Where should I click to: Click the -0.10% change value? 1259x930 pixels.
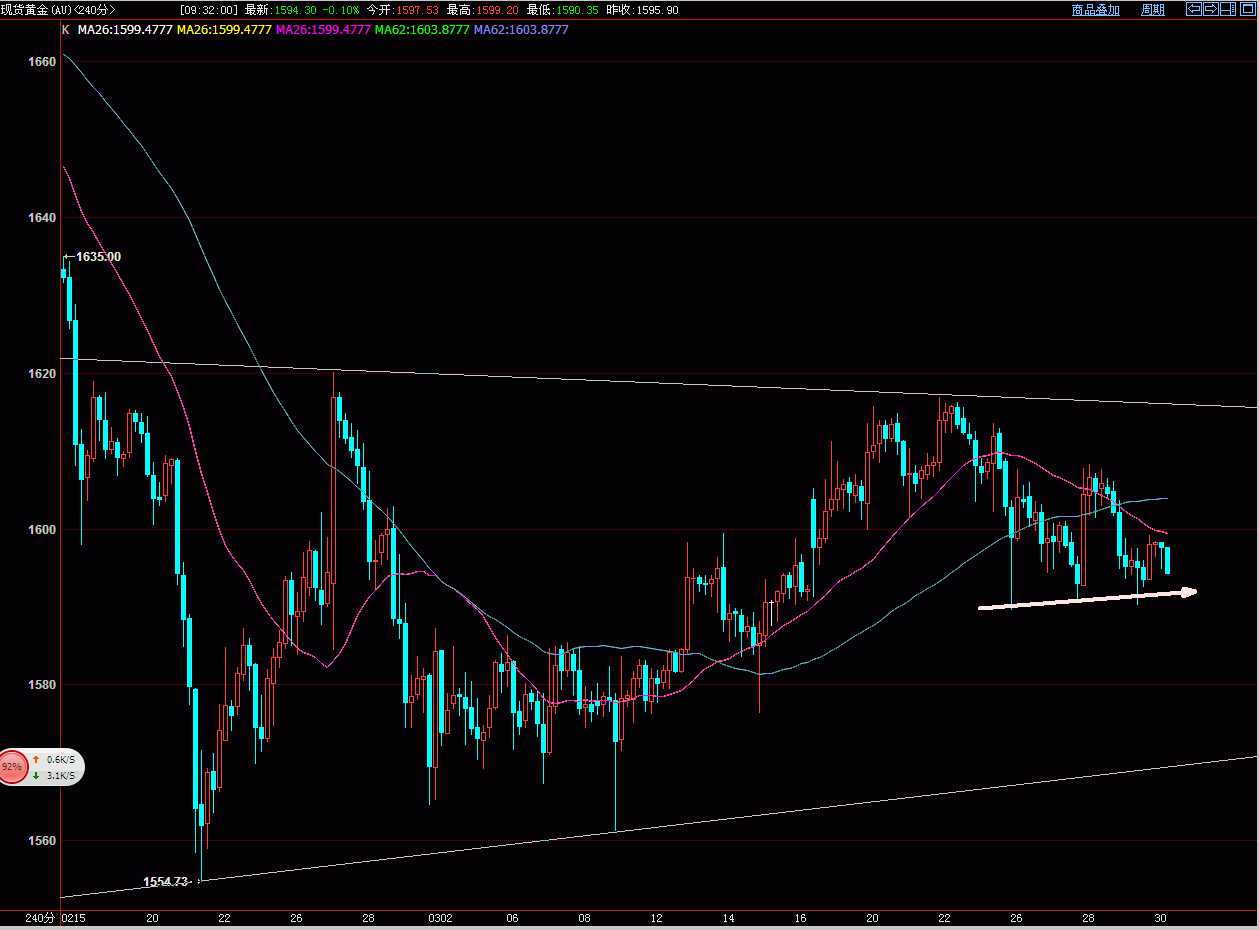tap(340, 9)
